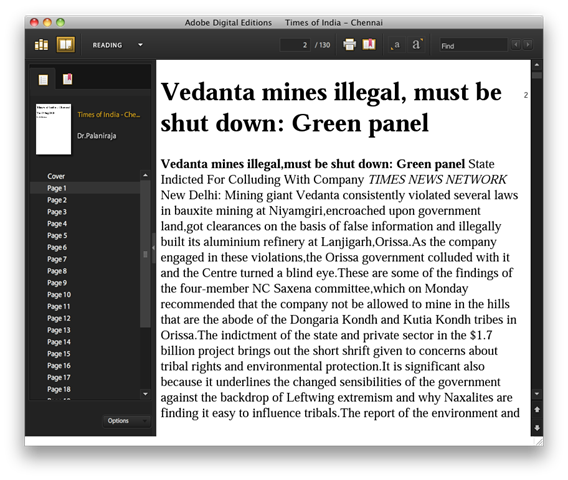Click the yellow minimize window button
The image size is (568, 480).
tap(47, 22)
